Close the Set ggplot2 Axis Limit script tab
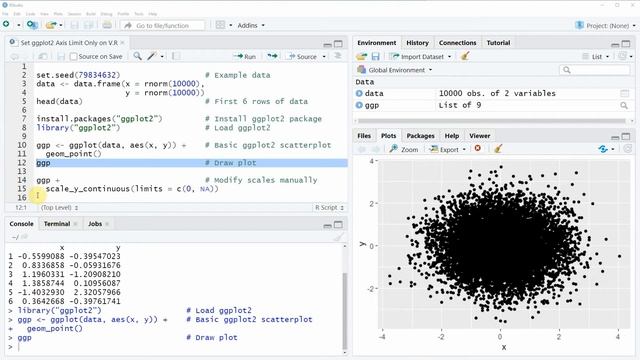Screen dimensions: 640x360 point(122,42)
